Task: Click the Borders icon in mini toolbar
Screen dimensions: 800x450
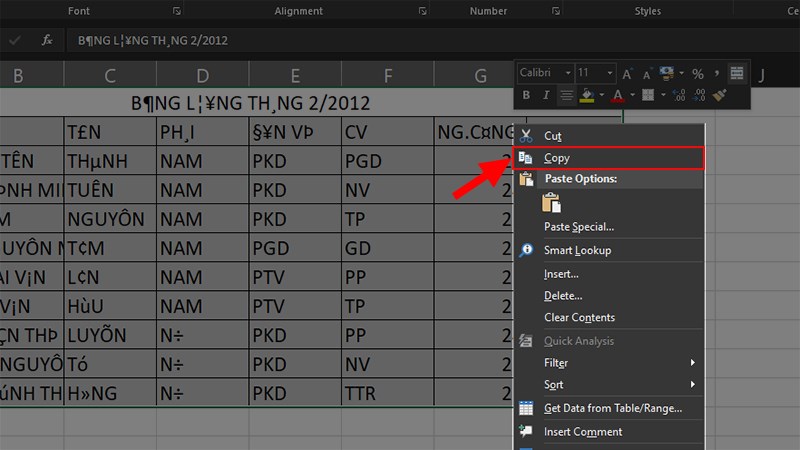Action: (648, 95)
